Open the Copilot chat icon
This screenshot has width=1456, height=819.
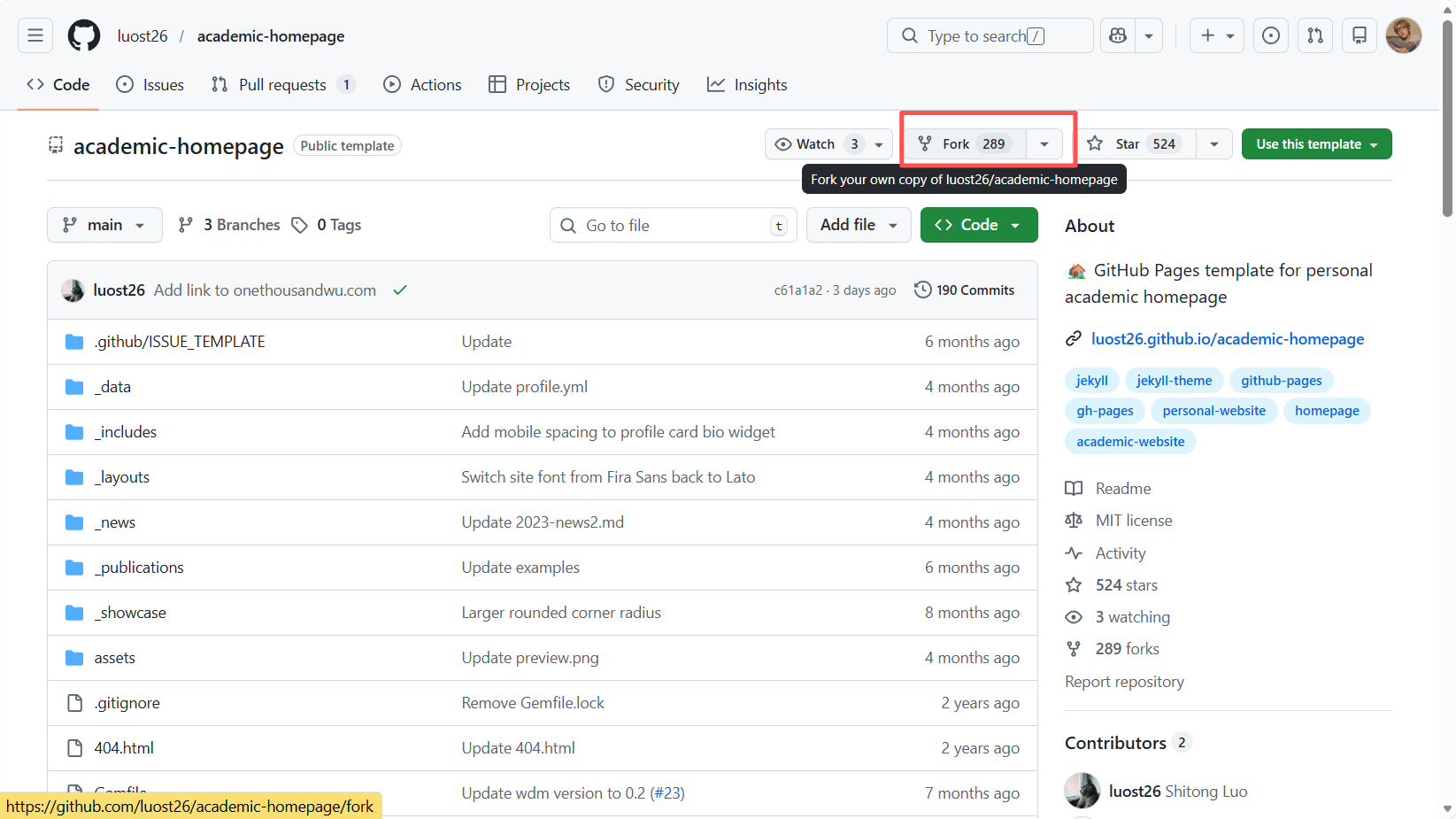click(x=1118, y=35)
